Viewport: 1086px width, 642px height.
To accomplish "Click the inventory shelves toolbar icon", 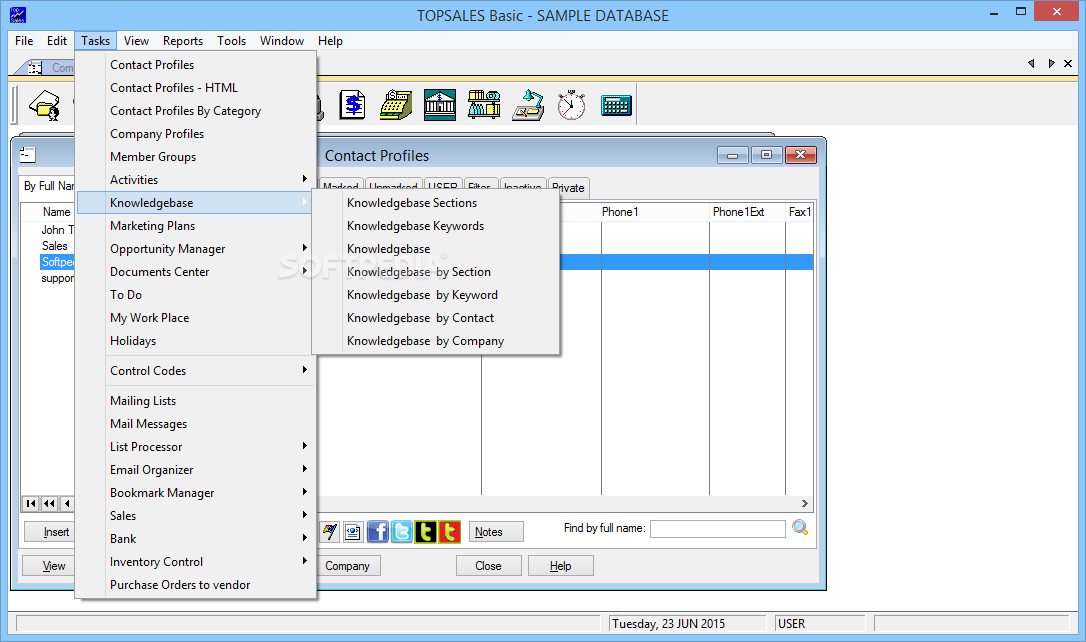I will (484, 105).
